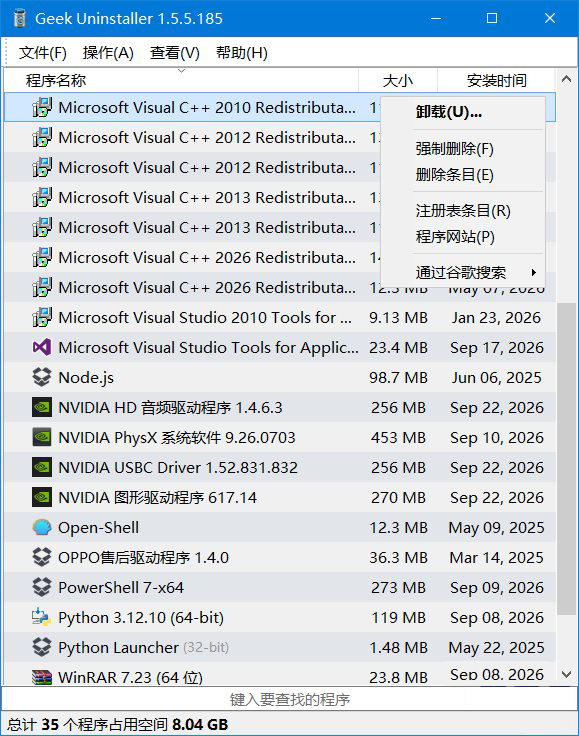Select Python 3.12.10 (64-bit) entry

pos(280,618)
